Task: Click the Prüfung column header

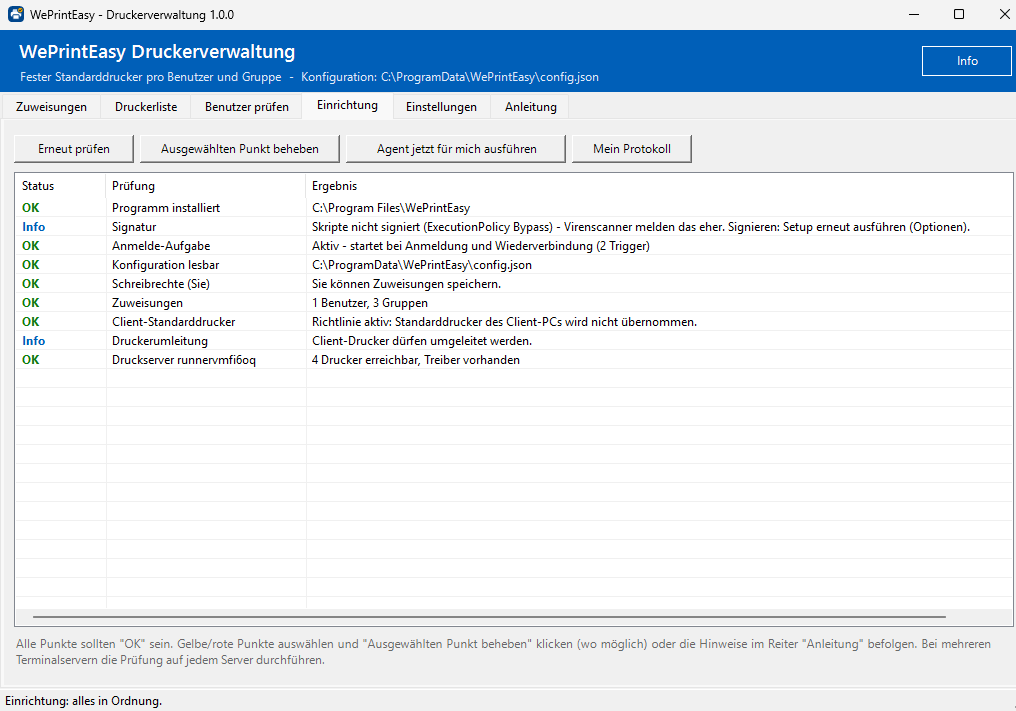Action: [x=205, y=186]
